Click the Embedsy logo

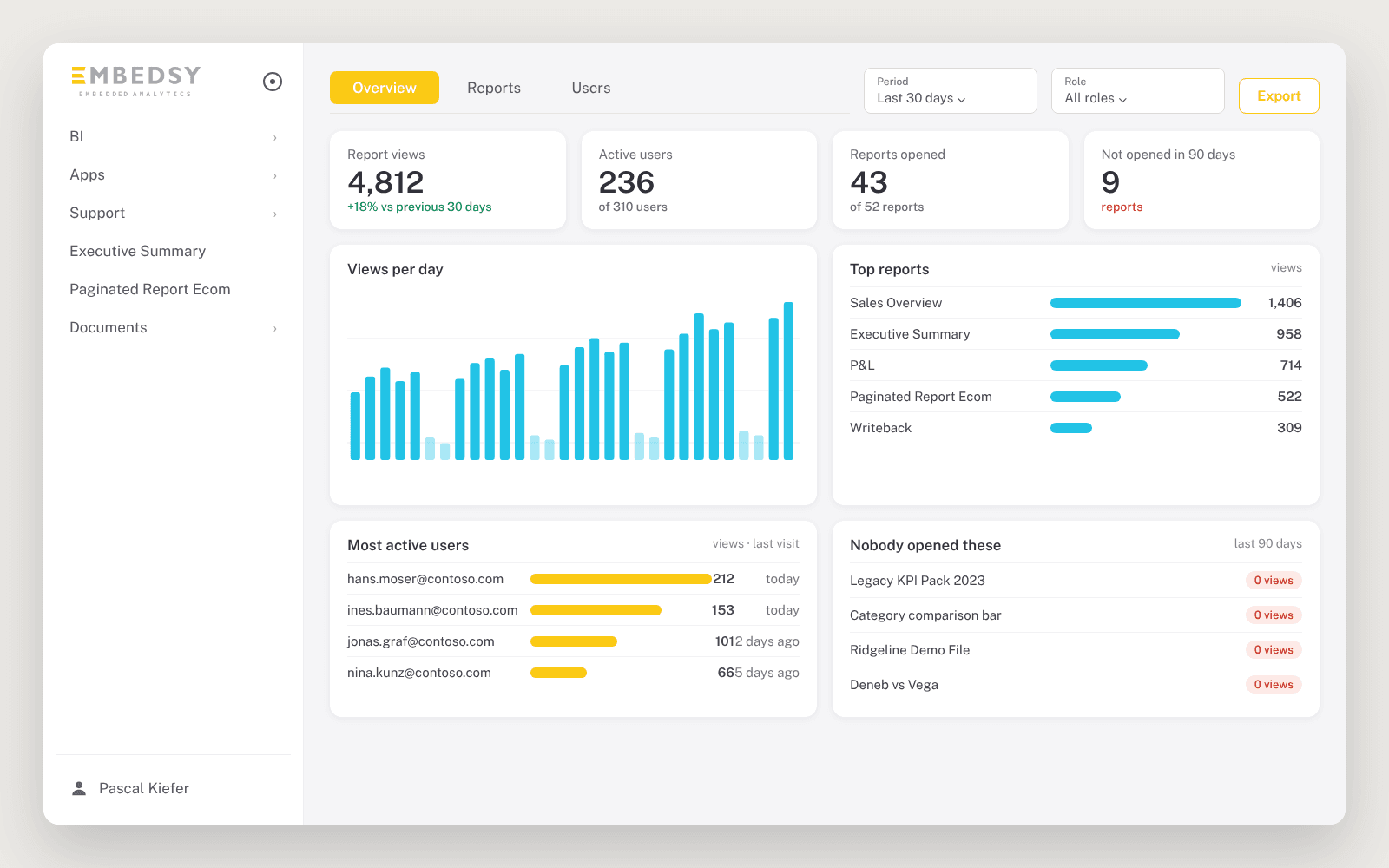135,81
